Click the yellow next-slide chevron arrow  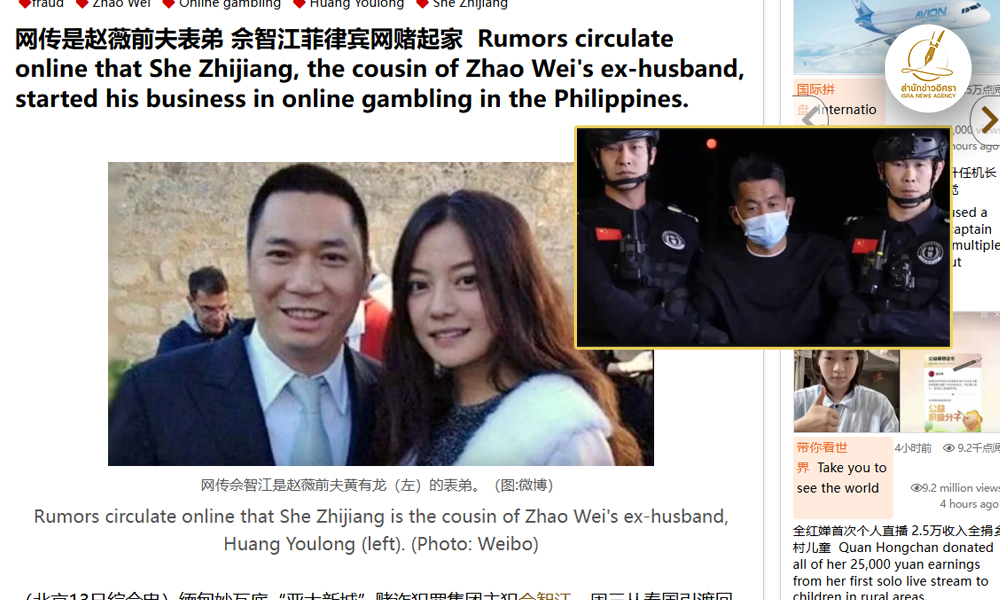pos(988,119)
